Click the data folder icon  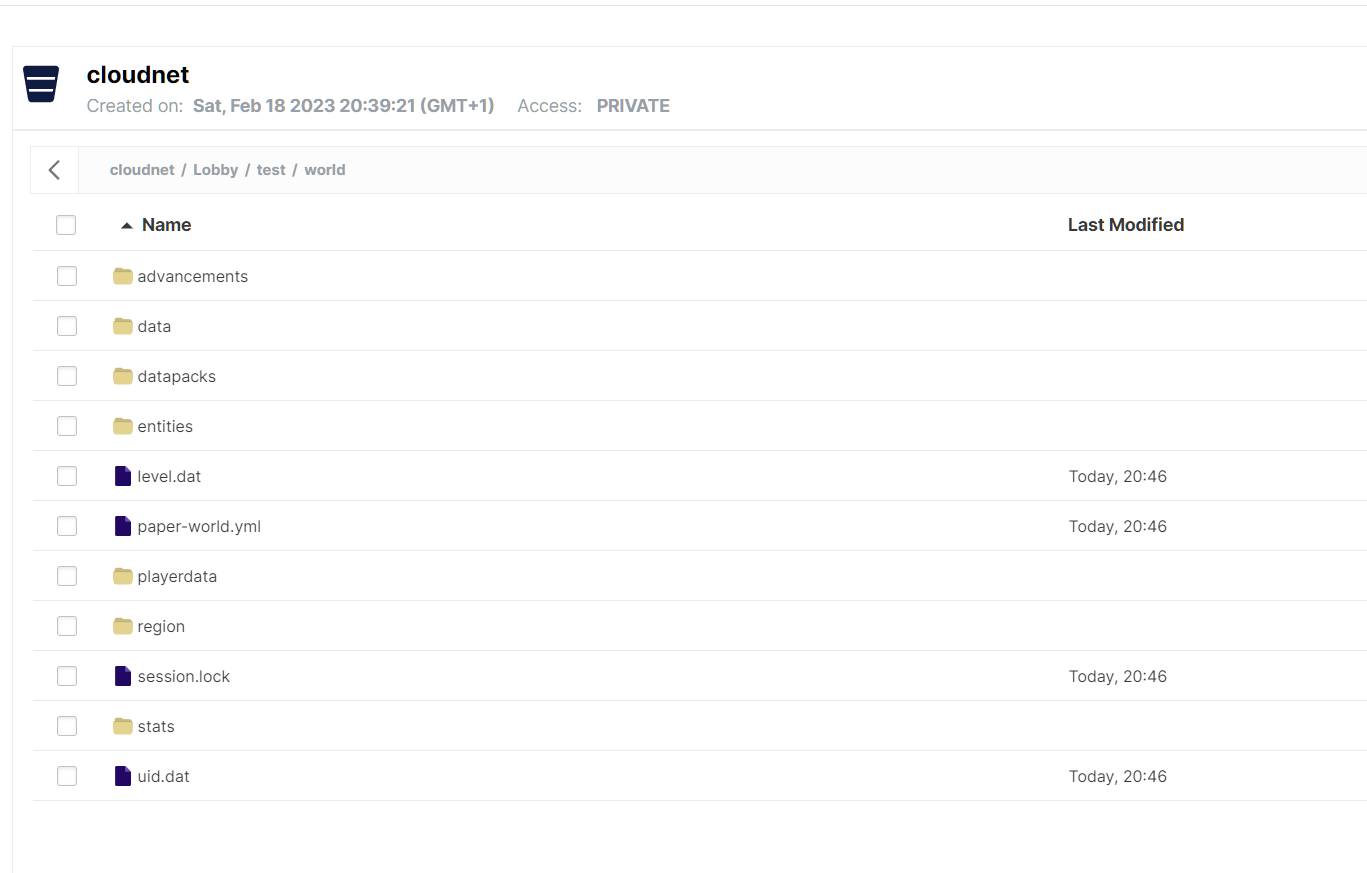(123, 326)
